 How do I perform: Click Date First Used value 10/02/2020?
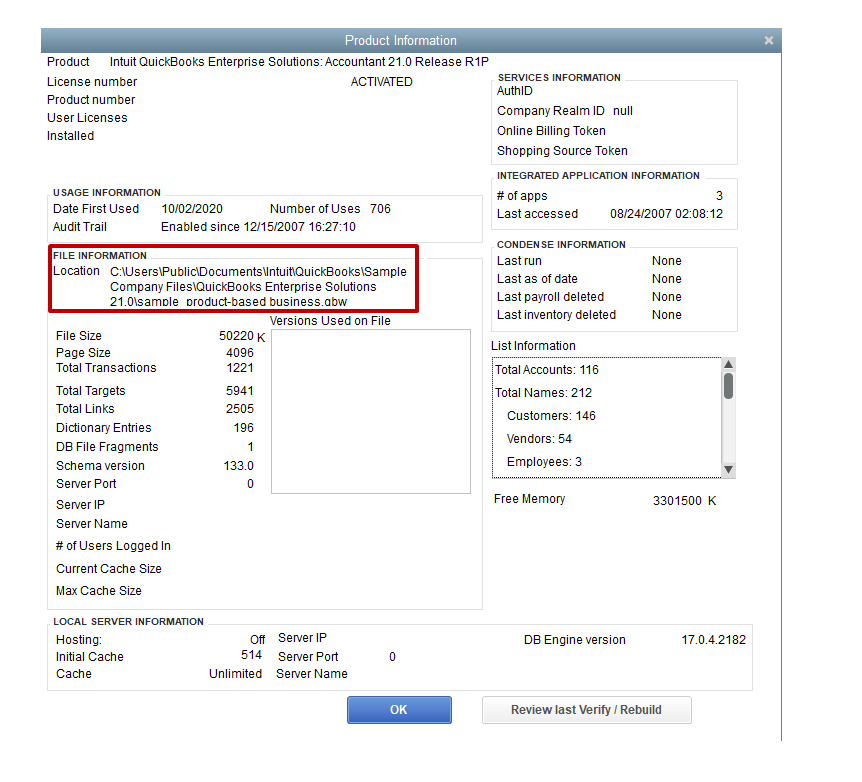(x=192, y=209)
